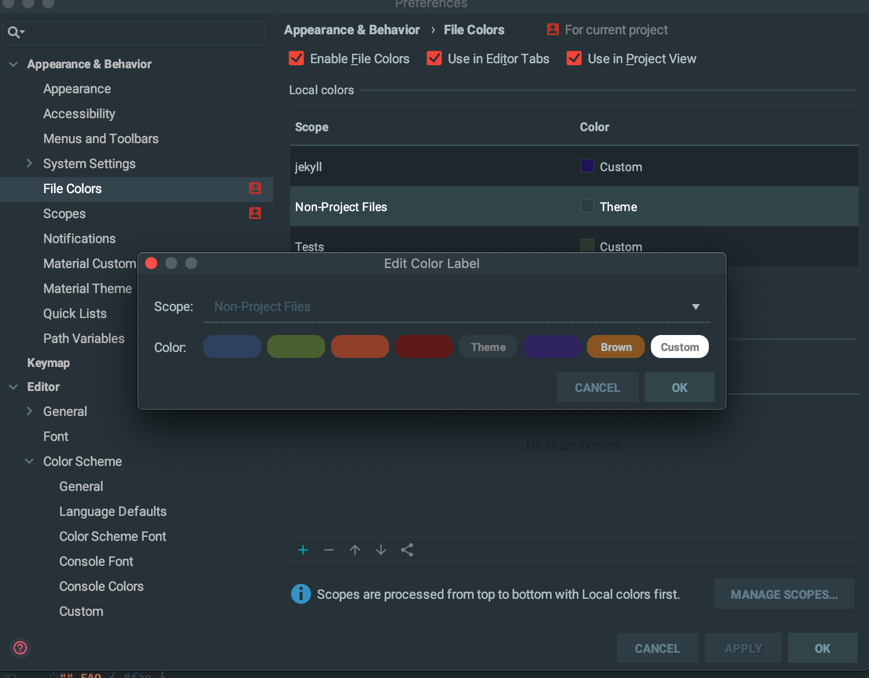The image size is (869, 678).
Task: Click the share colors icon
Action: 407,550
